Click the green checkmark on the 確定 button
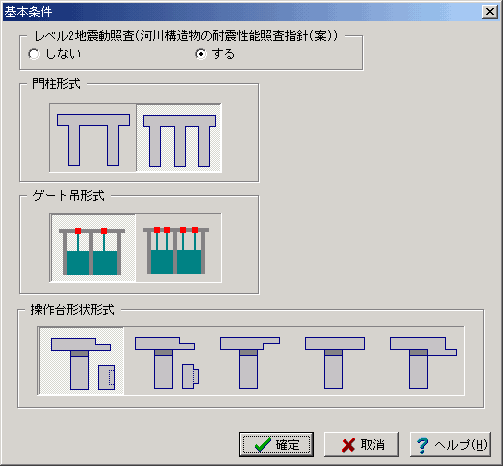 point(262,445)
